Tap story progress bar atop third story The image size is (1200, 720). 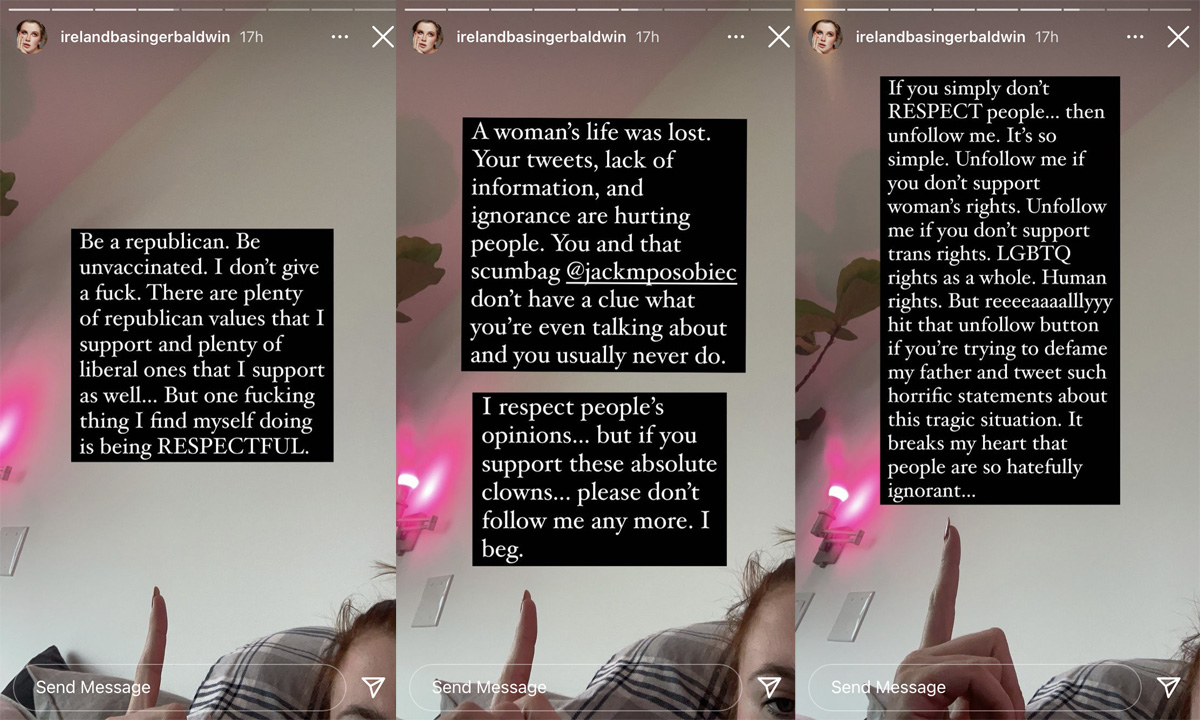point(997,9)
